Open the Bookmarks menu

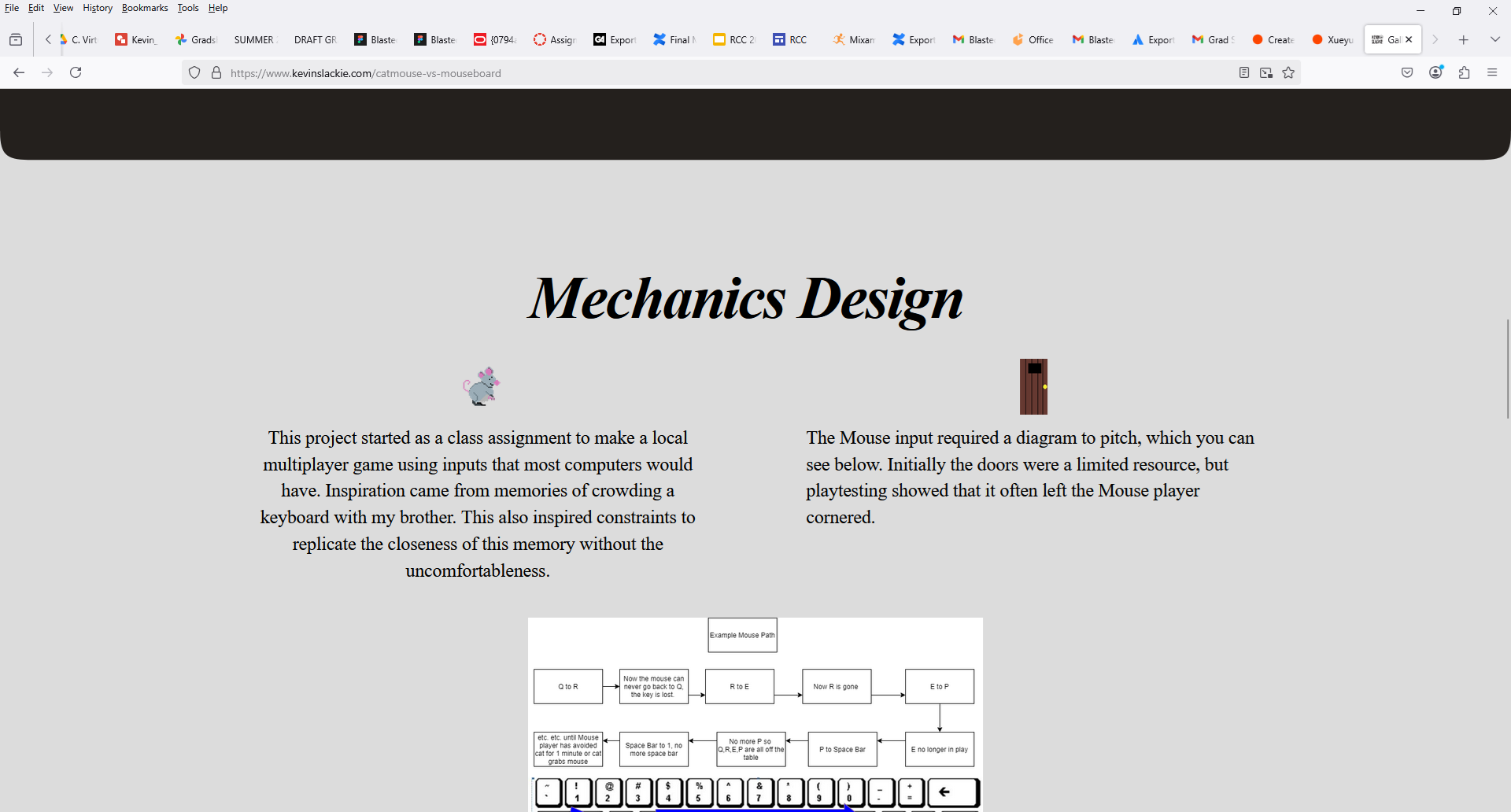145,8
